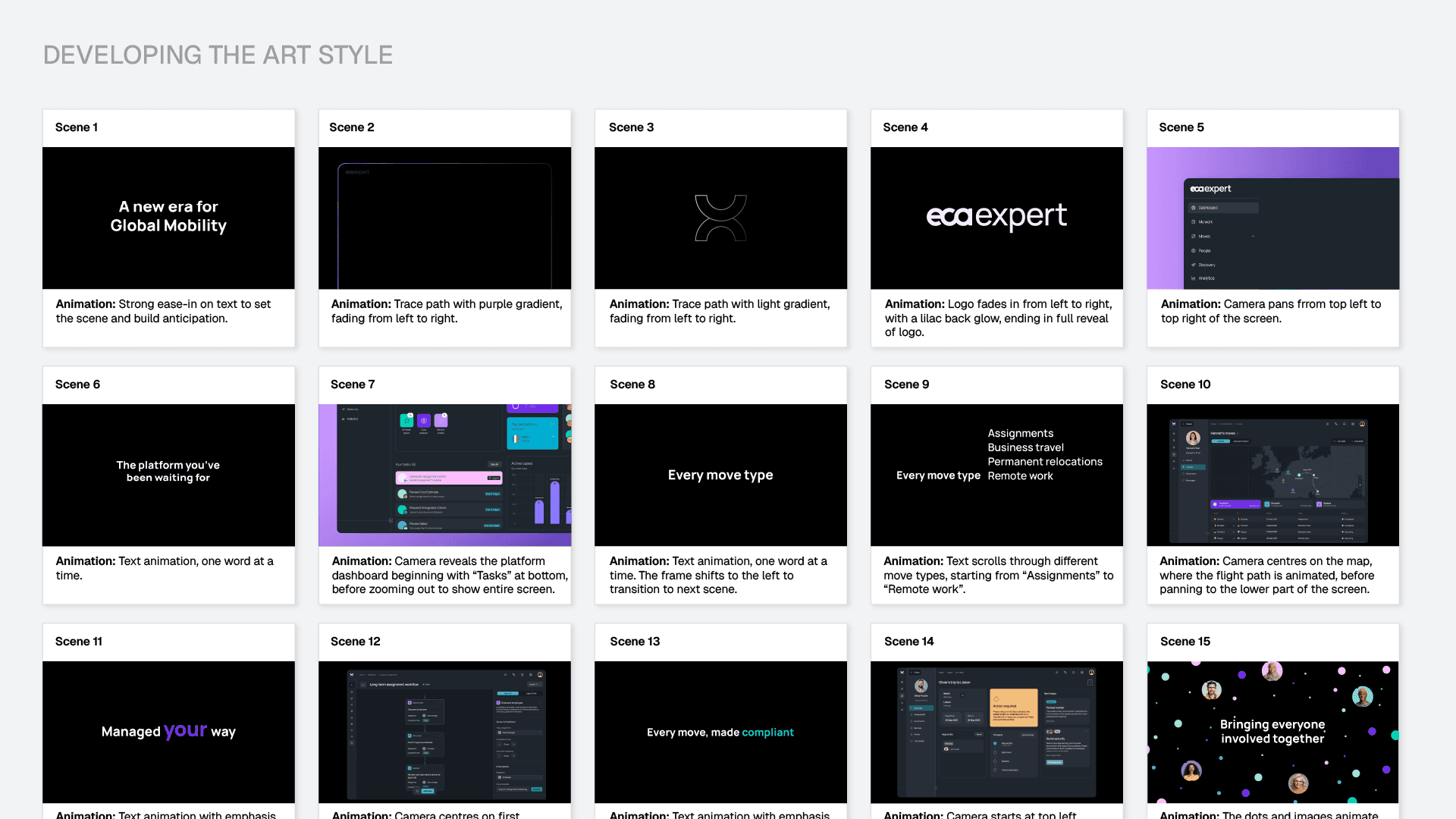Click the Analytics icon in Scene 5 sidebar

click(x=1194, y=278)
